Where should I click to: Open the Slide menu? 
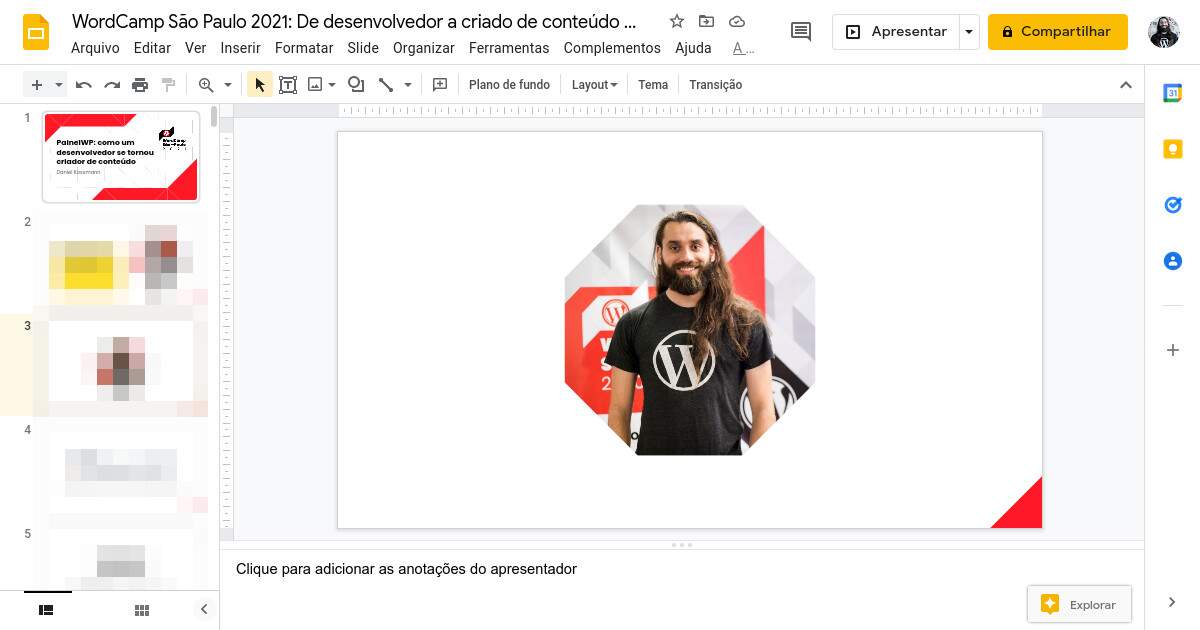[x=363, y=48]
